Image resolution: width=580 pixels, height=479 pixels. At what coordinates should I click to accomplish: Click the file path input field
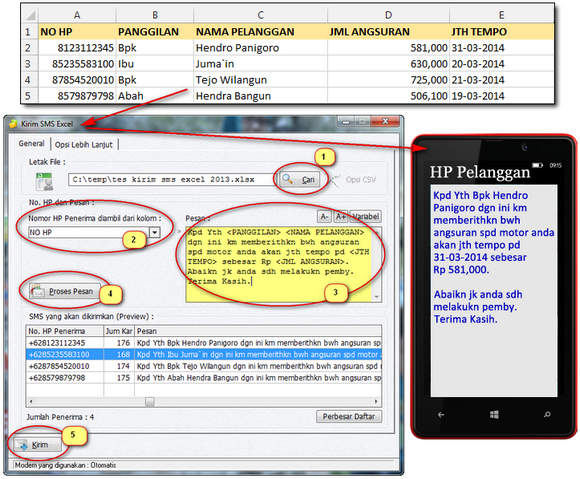(171, 179)
